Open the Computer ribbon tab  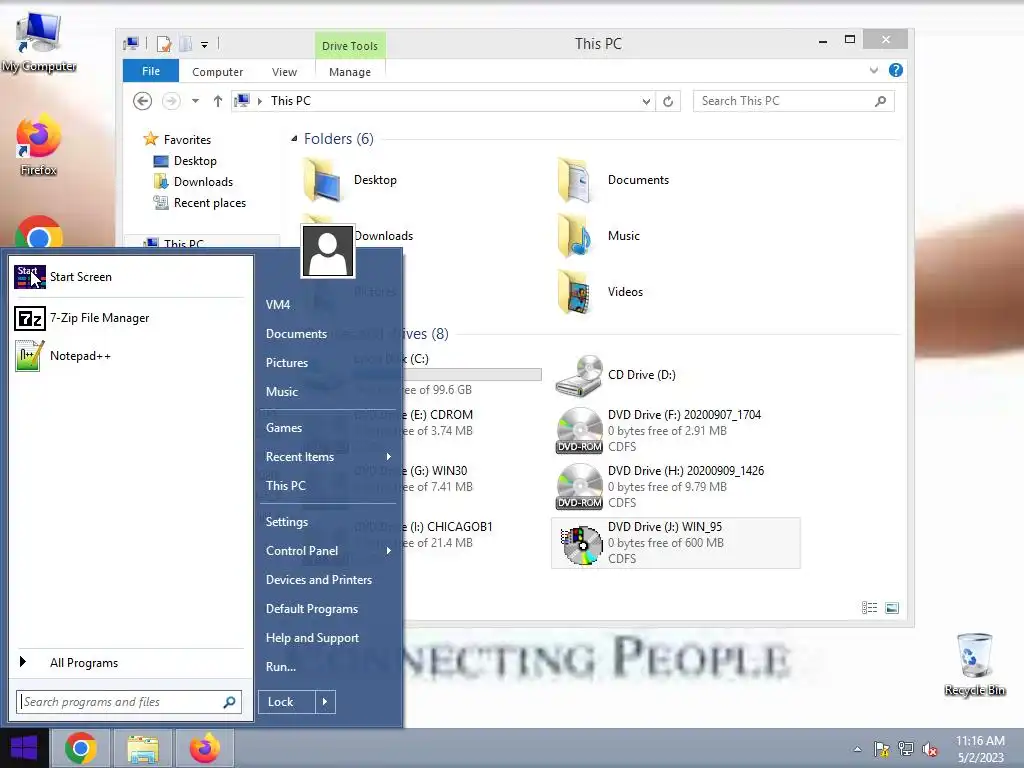click(217, 72)
